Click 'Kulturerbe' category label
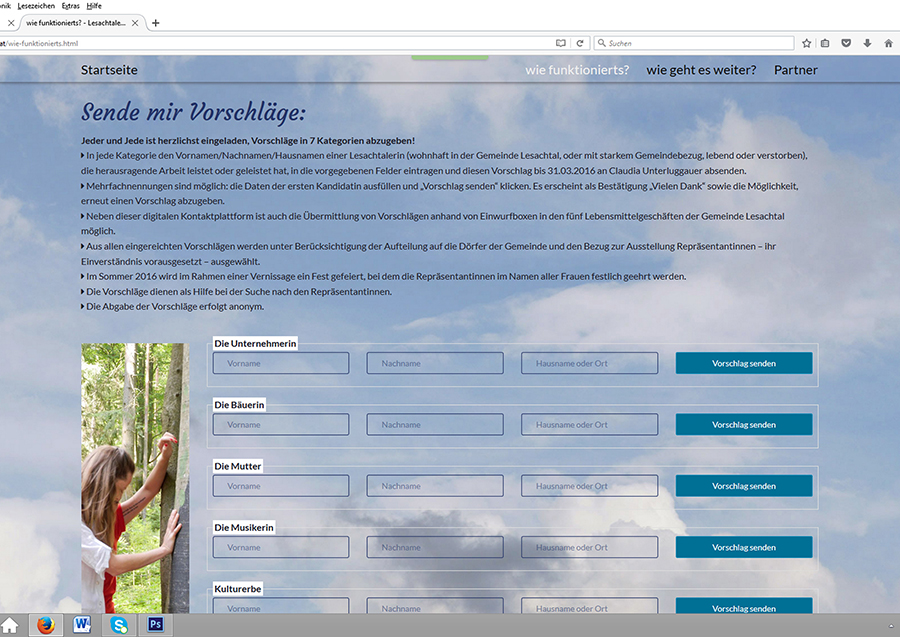This screenshot has height=637, width=900. (x=238, y=589)
